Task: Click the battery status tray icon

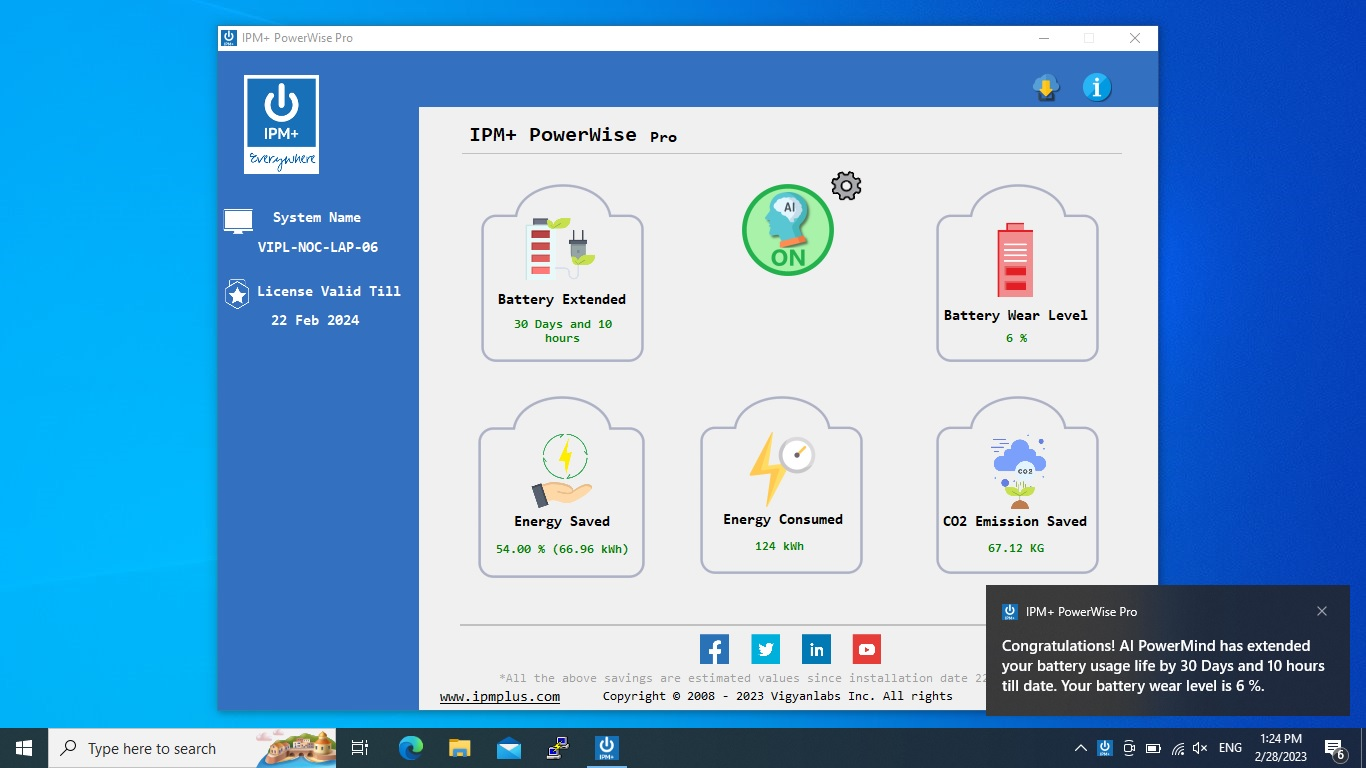Action: click(x=1153, y=748)
